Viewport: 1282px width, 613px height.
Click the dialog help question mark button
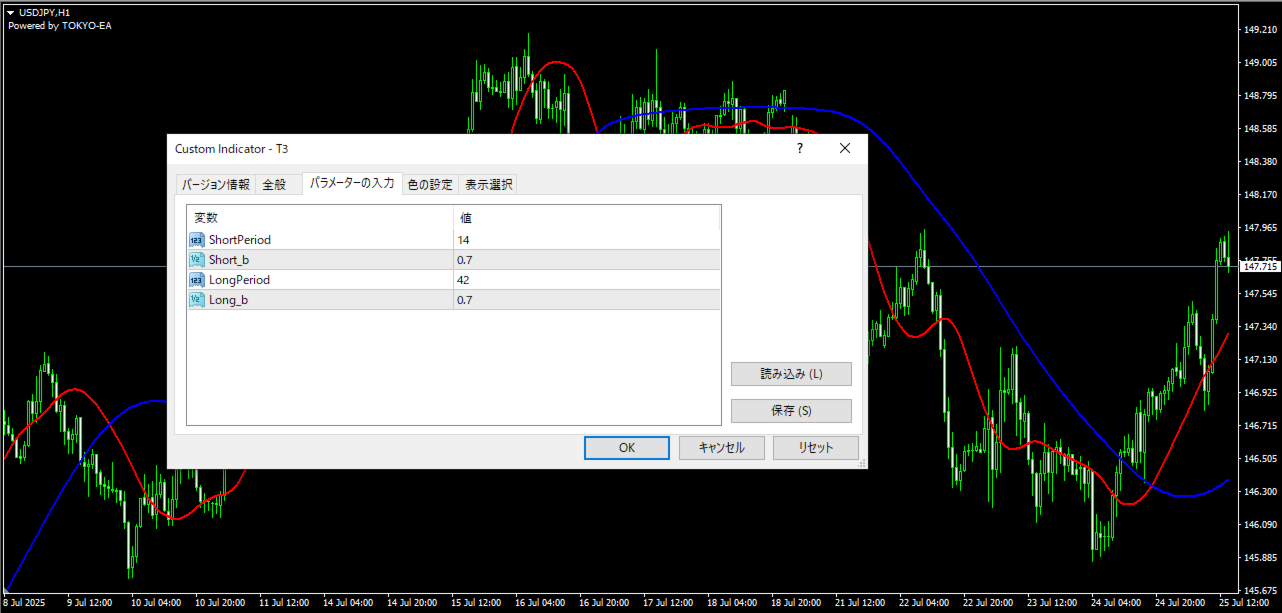click(799, 148)
